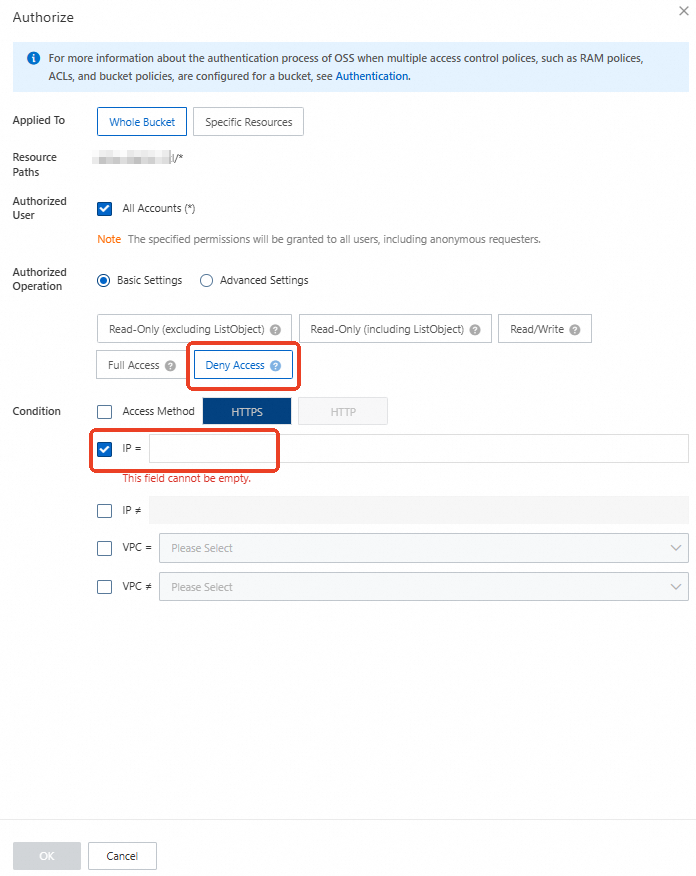Select Whole Bucket option
Viewport: 696px width, 876px height.
click(142, 122)
